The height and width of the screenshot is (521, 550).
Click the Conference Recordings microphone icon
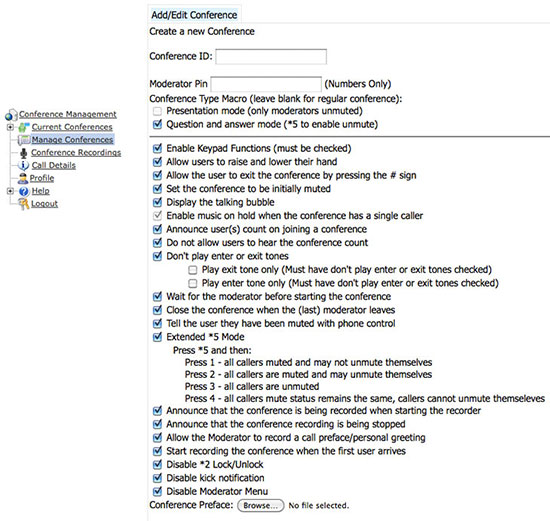[x=24, y=153]
